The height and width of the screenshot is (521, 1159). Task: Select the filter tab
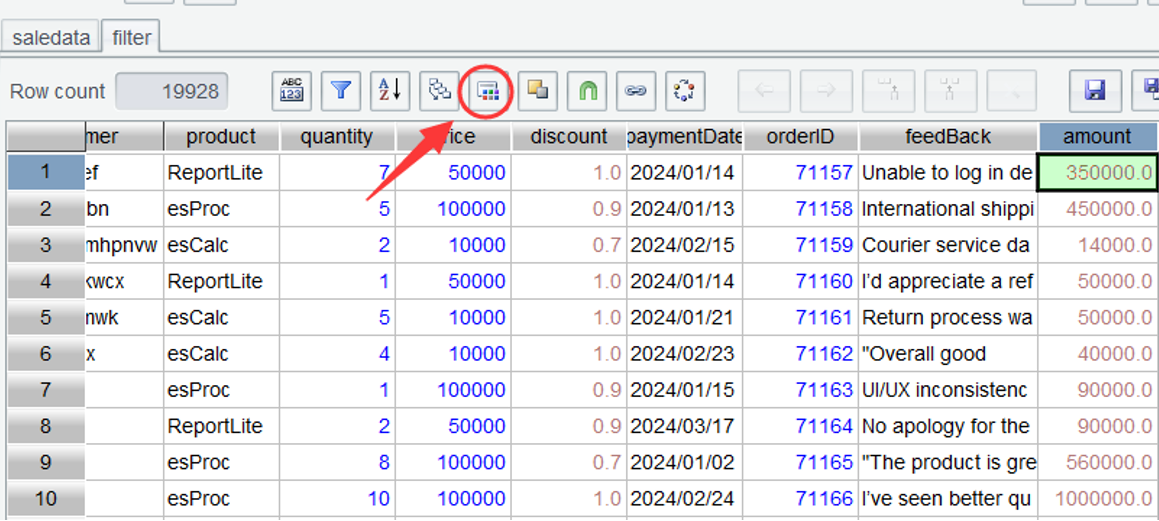(131, 38)
